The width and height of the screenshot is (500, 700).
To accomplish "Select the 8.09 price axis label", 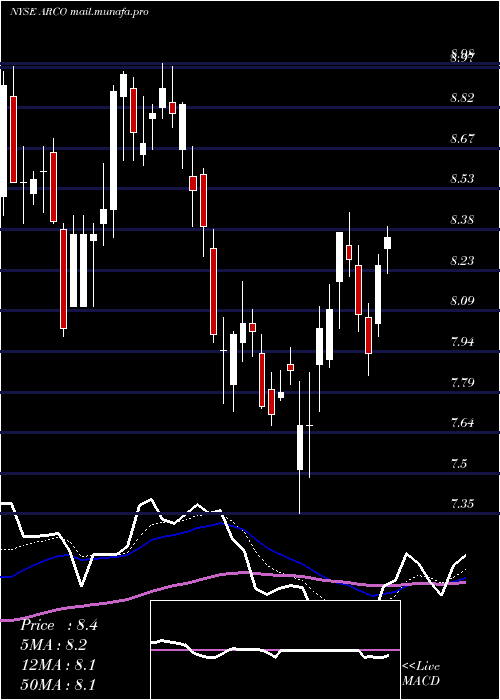I will 462,301.
